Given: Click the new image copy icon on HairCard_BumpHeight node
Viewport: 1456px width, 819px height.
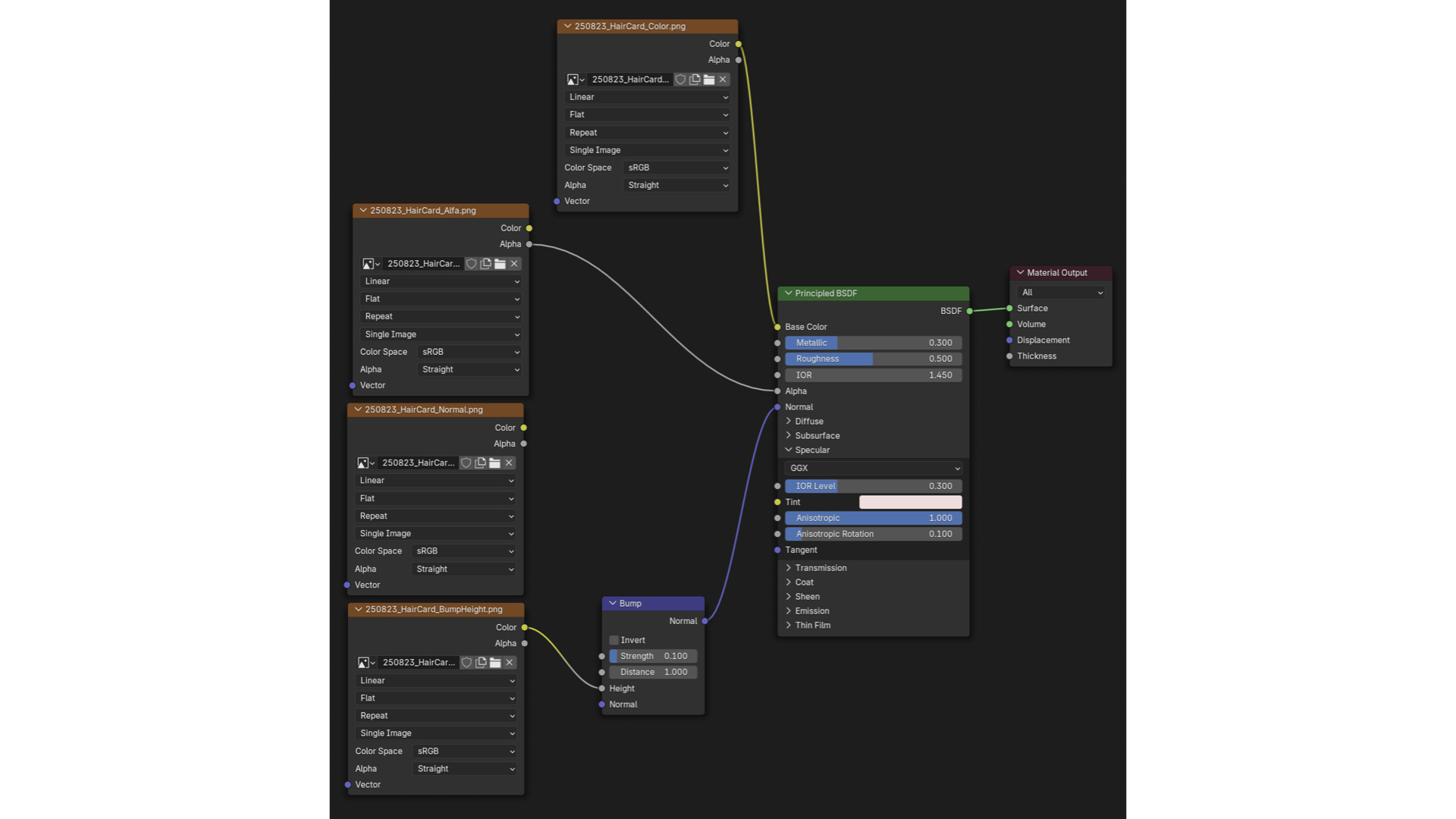Looking at the screenshot, I should tap(481, 663).
